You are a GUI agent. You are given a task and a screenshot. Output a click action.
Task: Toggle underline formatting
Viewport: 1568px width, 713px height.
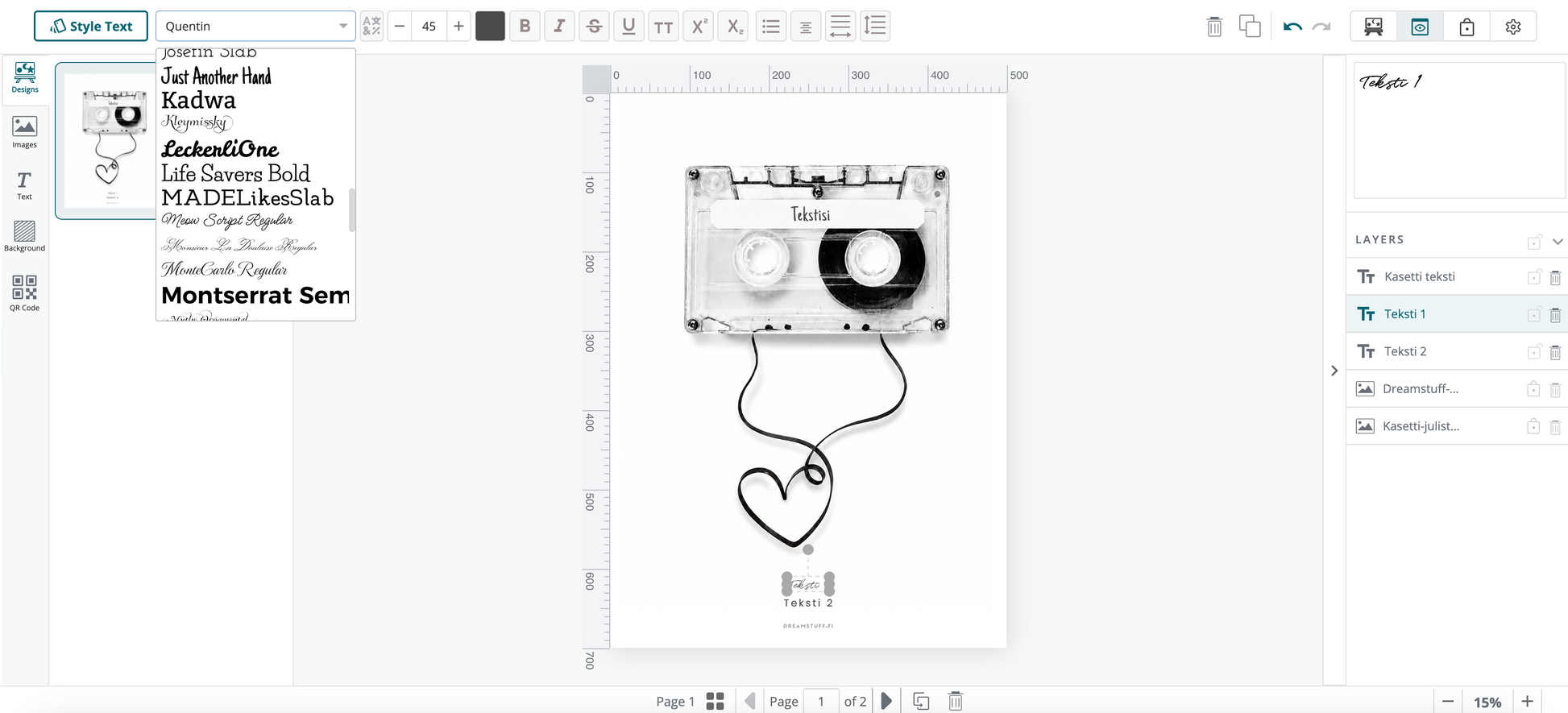click(x=628, y=26)
